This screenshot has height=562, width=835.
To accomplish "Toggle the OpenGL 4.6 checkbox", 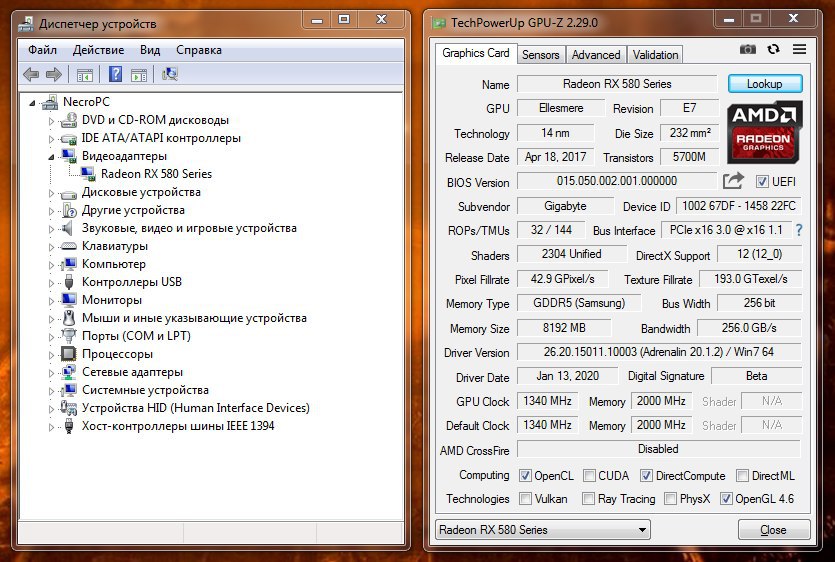I will click(726, 499).
